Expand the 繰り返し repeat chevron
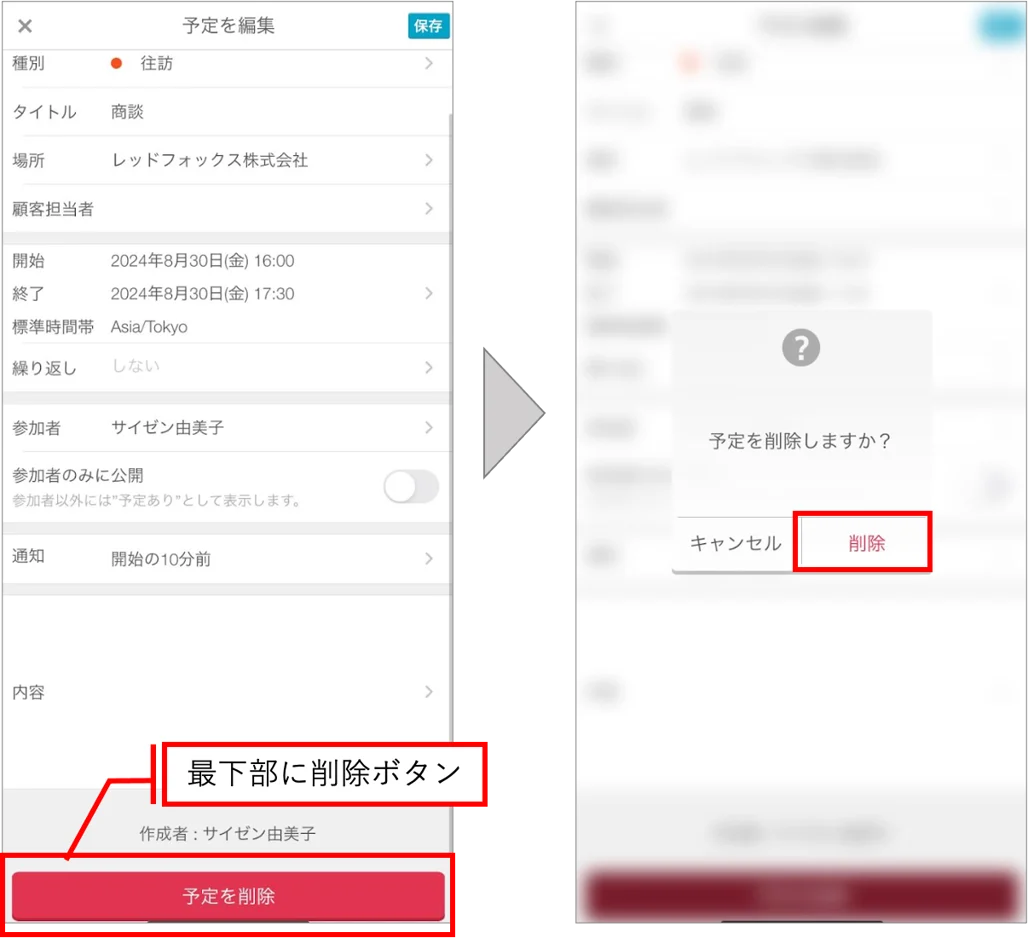The height and width of the screenshot is (938, 1028). pyautogui.click(x=429, y=367)
